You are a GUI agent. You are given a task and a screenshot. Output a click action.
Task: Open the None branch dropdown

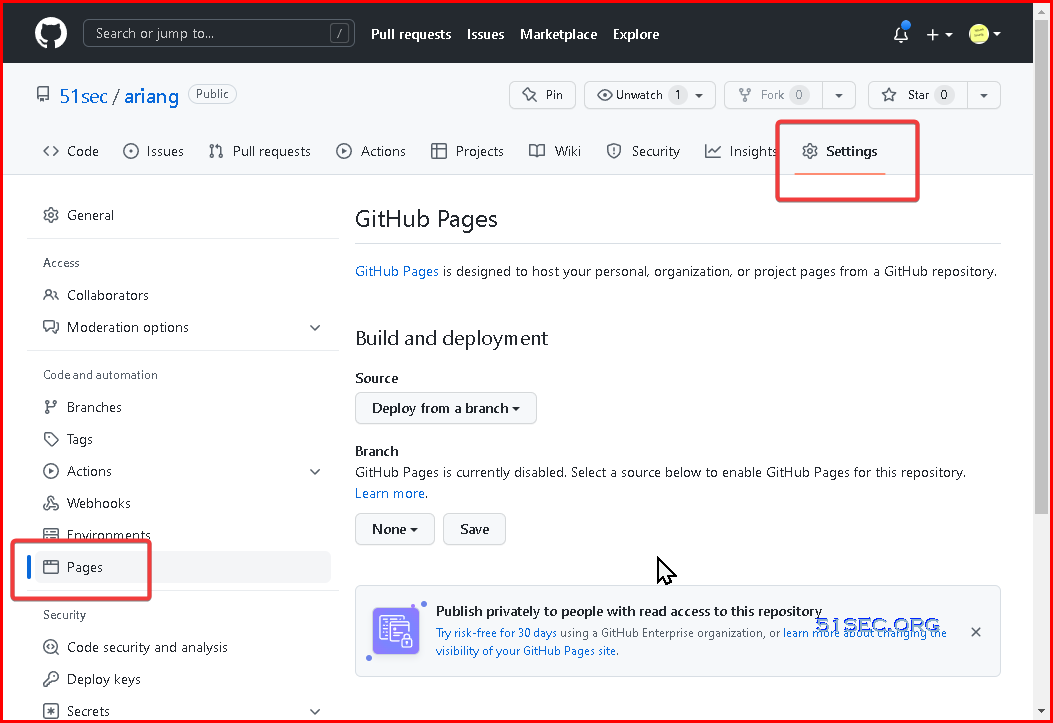(x=395, y=529)
